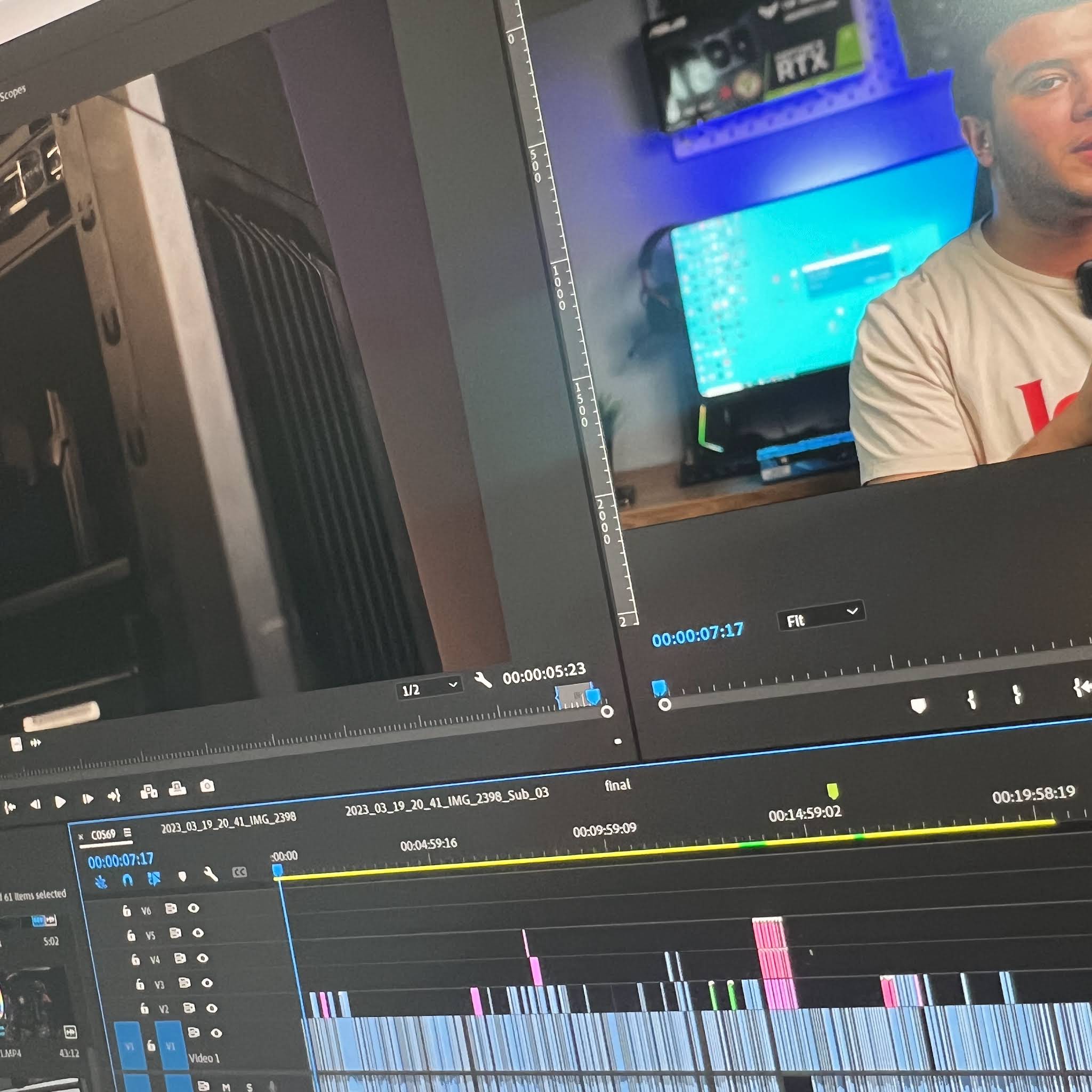This screenshot has height=1092, width=1092.
Task: Open 1/2 playback resolution dropdown
Action: 430,688
